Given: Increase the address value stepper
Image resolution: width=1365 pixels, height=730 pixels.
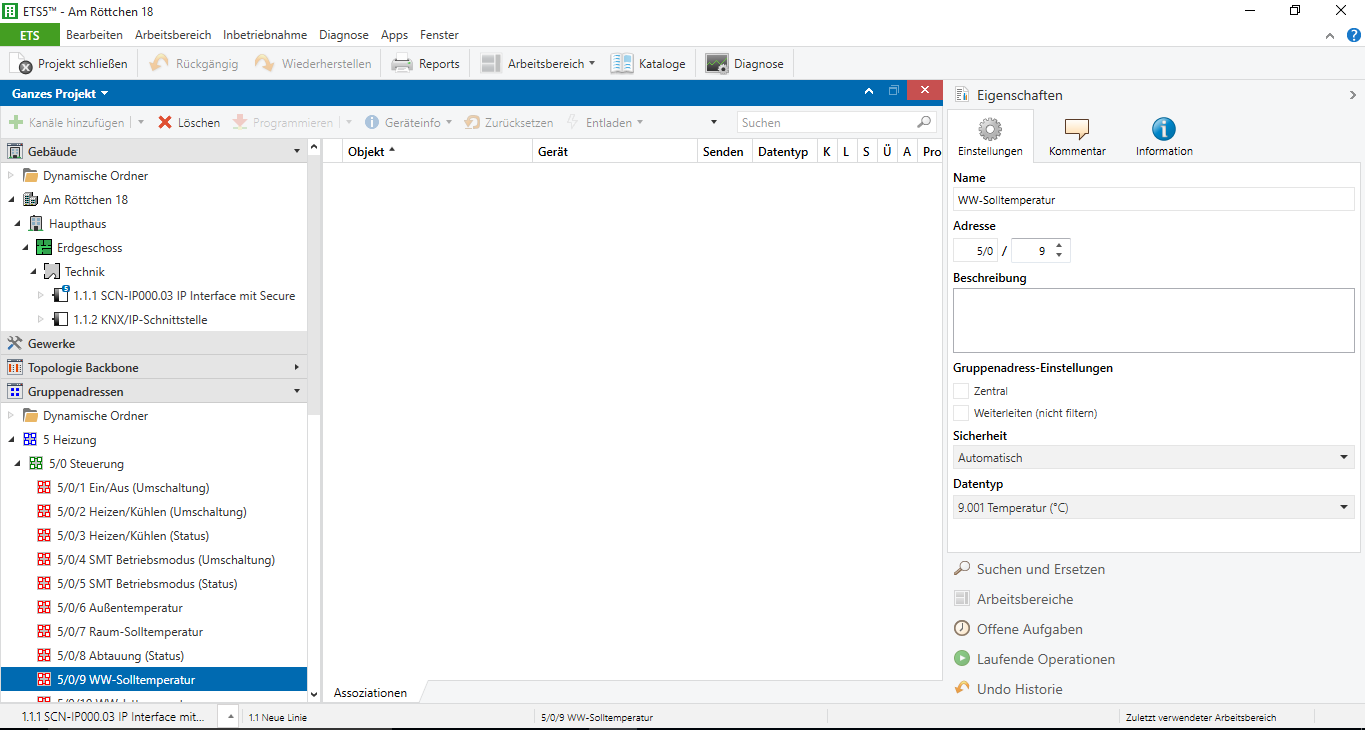Looking at the screenshot, I should (x=1059, y=245).
